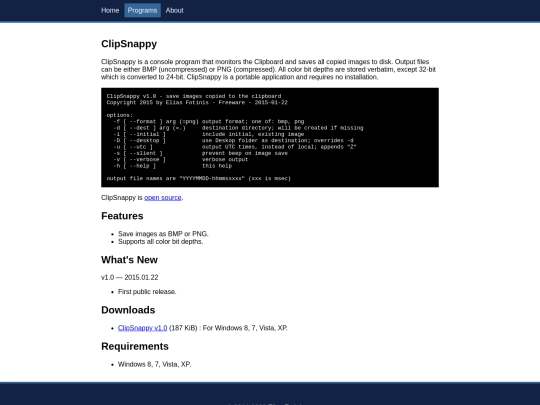Click the 'v1.0 — 2015.01.22' version line
The image size is (540, 405).
(x=129, y=278)
